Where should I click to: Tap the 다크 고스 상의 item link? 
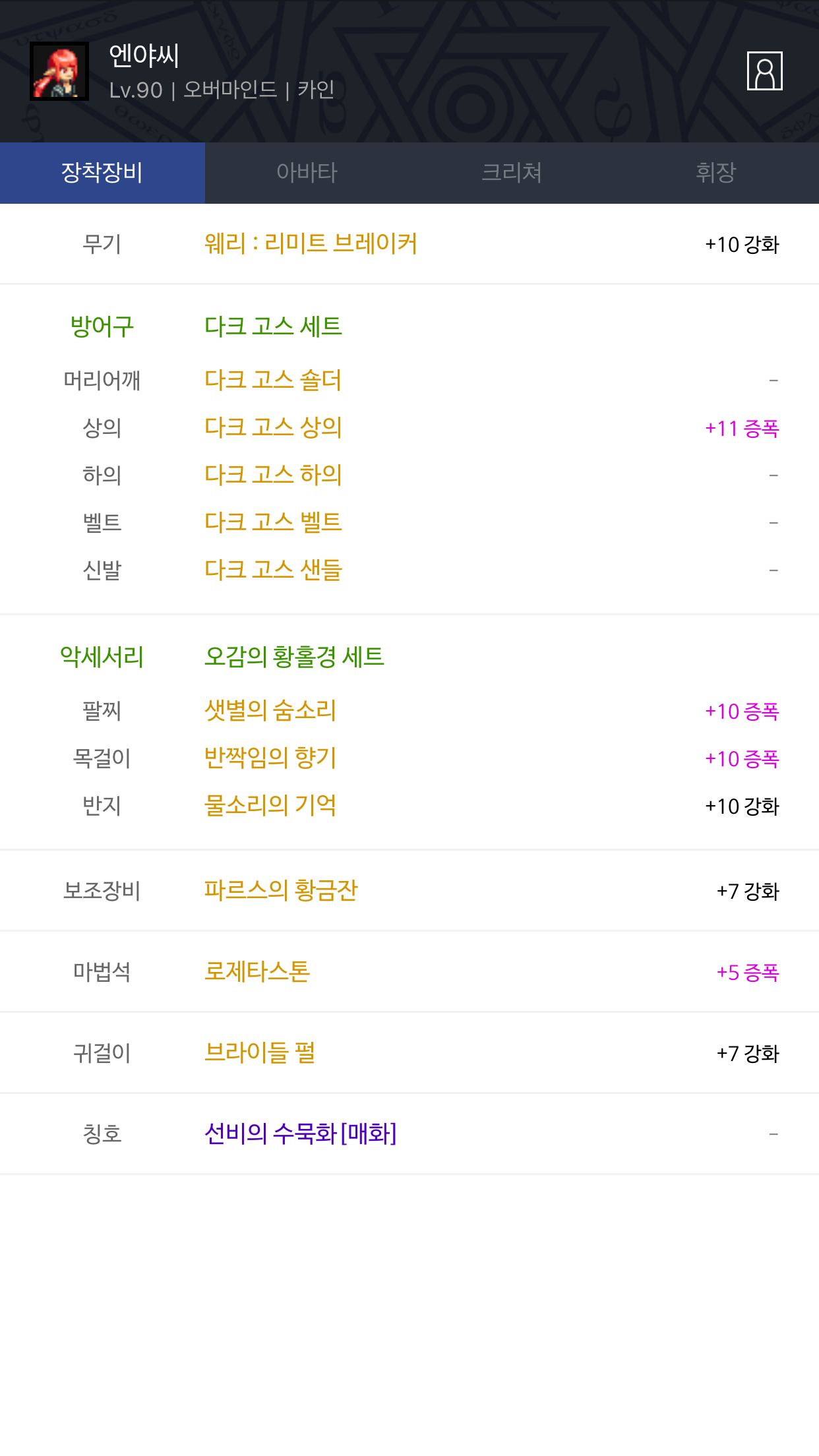273,428
